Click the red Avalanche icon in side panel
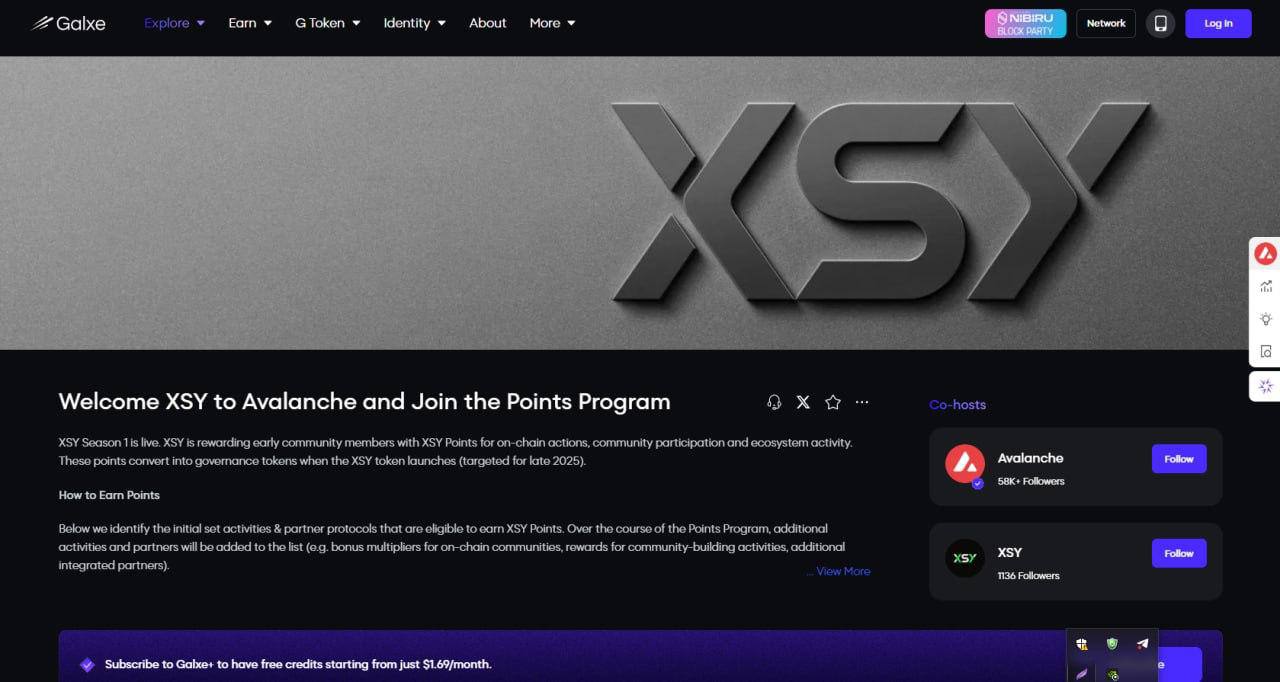This screenshot has height=682, width=1280. (x=1265, y=253)
